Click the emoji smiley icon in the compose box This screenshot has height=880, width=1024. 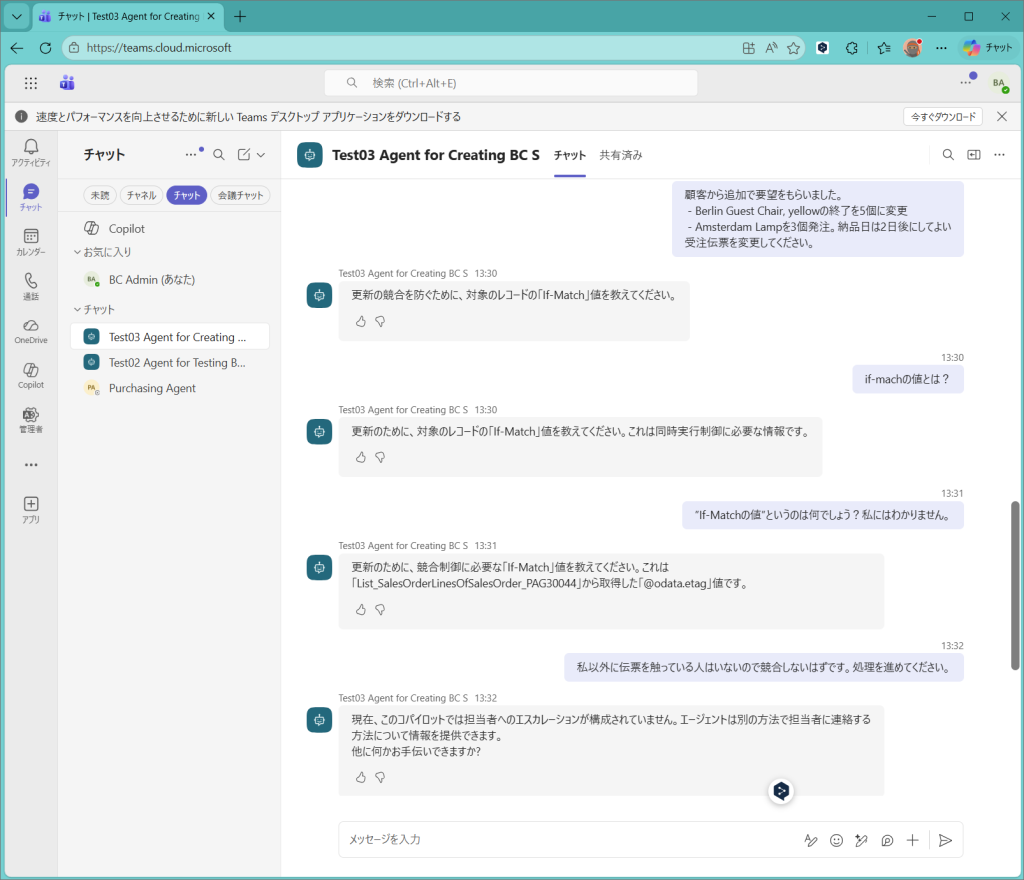tap(836, 840)
